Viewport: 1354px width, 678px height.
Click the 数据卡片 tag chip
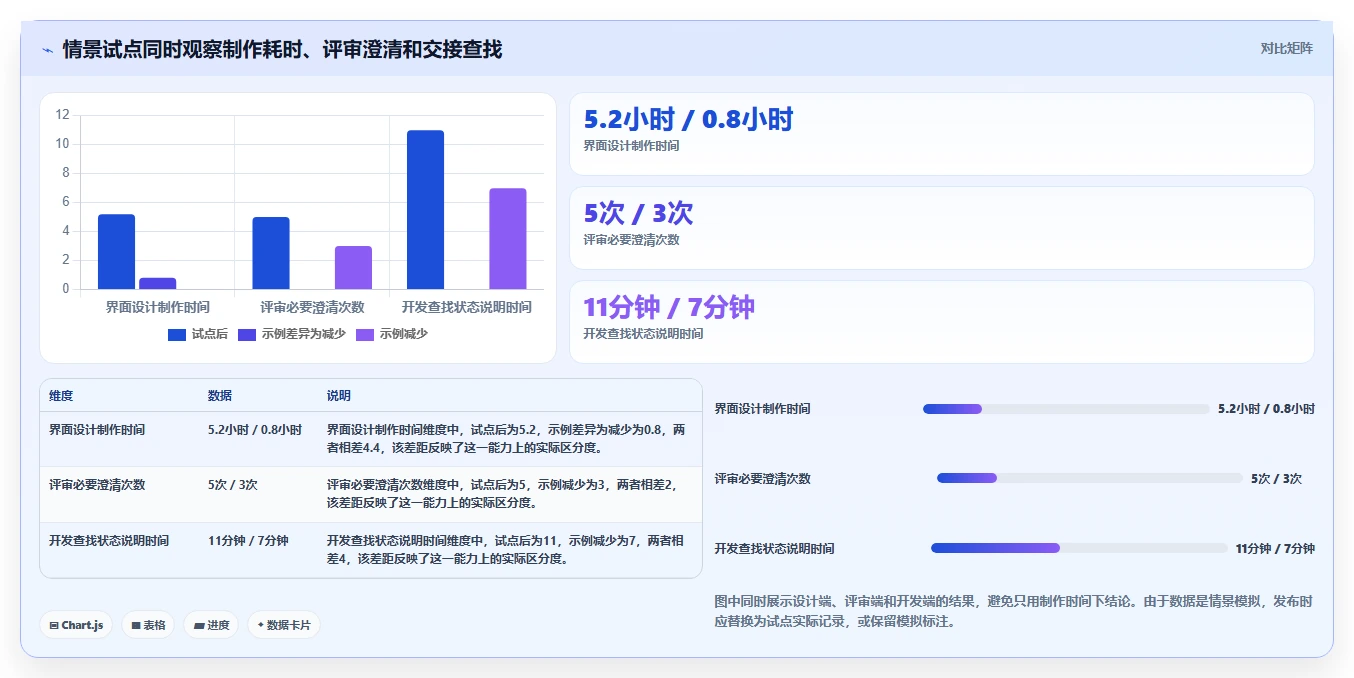click(284, 625)
